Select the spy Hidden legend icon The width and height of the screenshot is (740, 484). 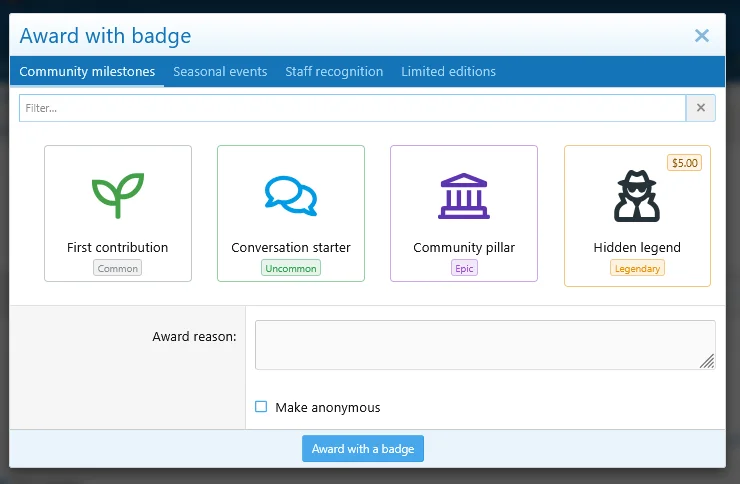coord(637,196)
